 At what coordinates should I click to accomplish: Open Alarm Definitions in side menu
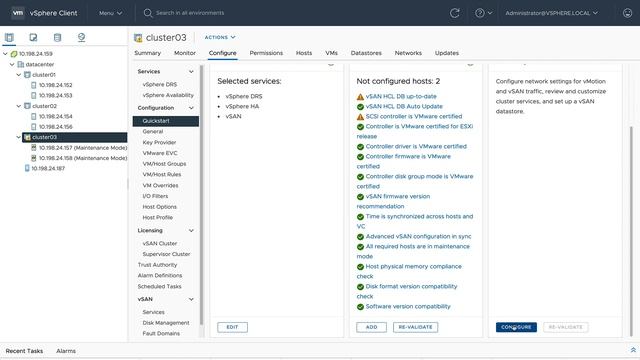tap(160, 276)
